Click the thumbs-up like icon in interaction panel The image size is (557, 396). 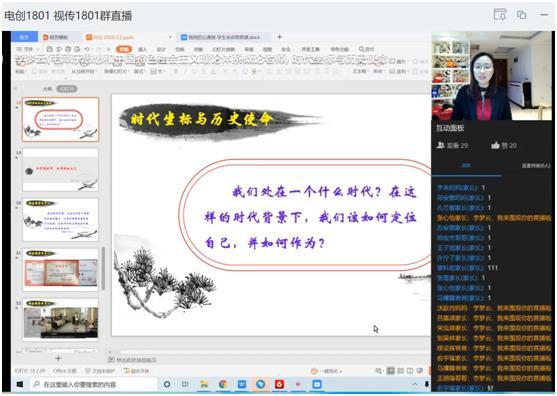pos(495,145)
